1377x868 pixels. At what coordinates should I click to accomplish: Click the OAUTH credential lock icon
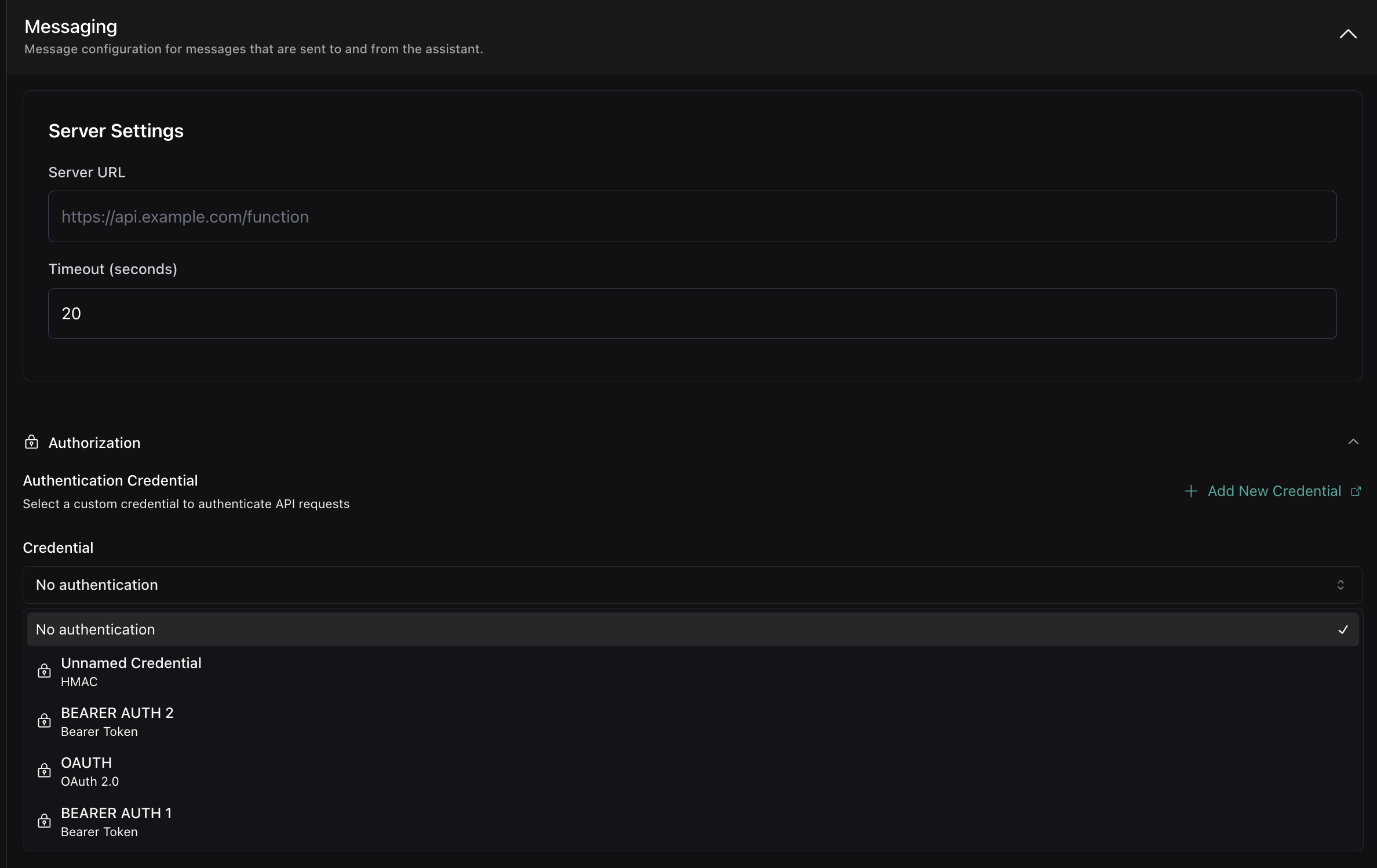[x=44, y=771]
